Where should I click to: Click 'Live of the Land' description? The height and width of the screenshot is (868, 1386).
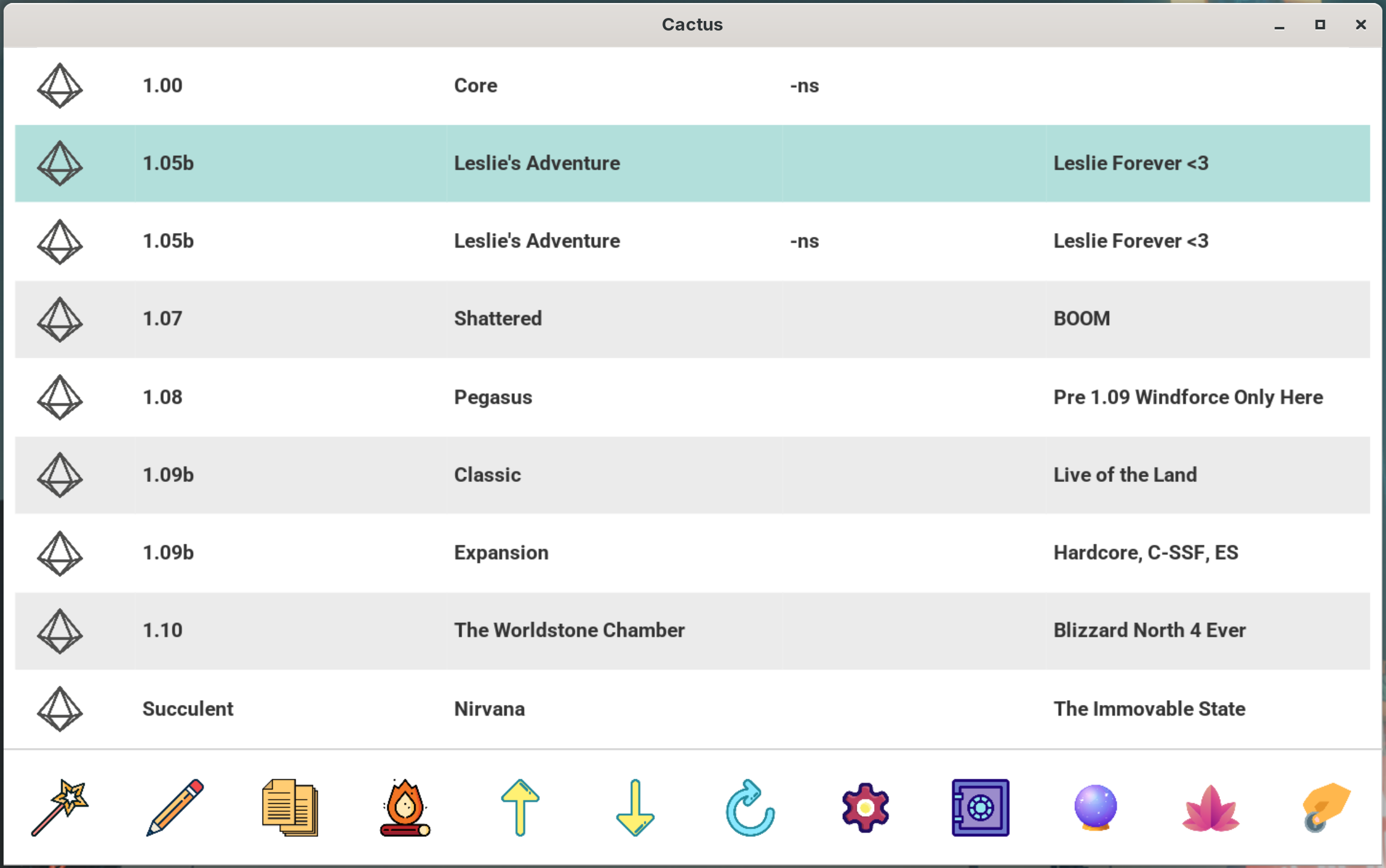tap(1125, 475)
